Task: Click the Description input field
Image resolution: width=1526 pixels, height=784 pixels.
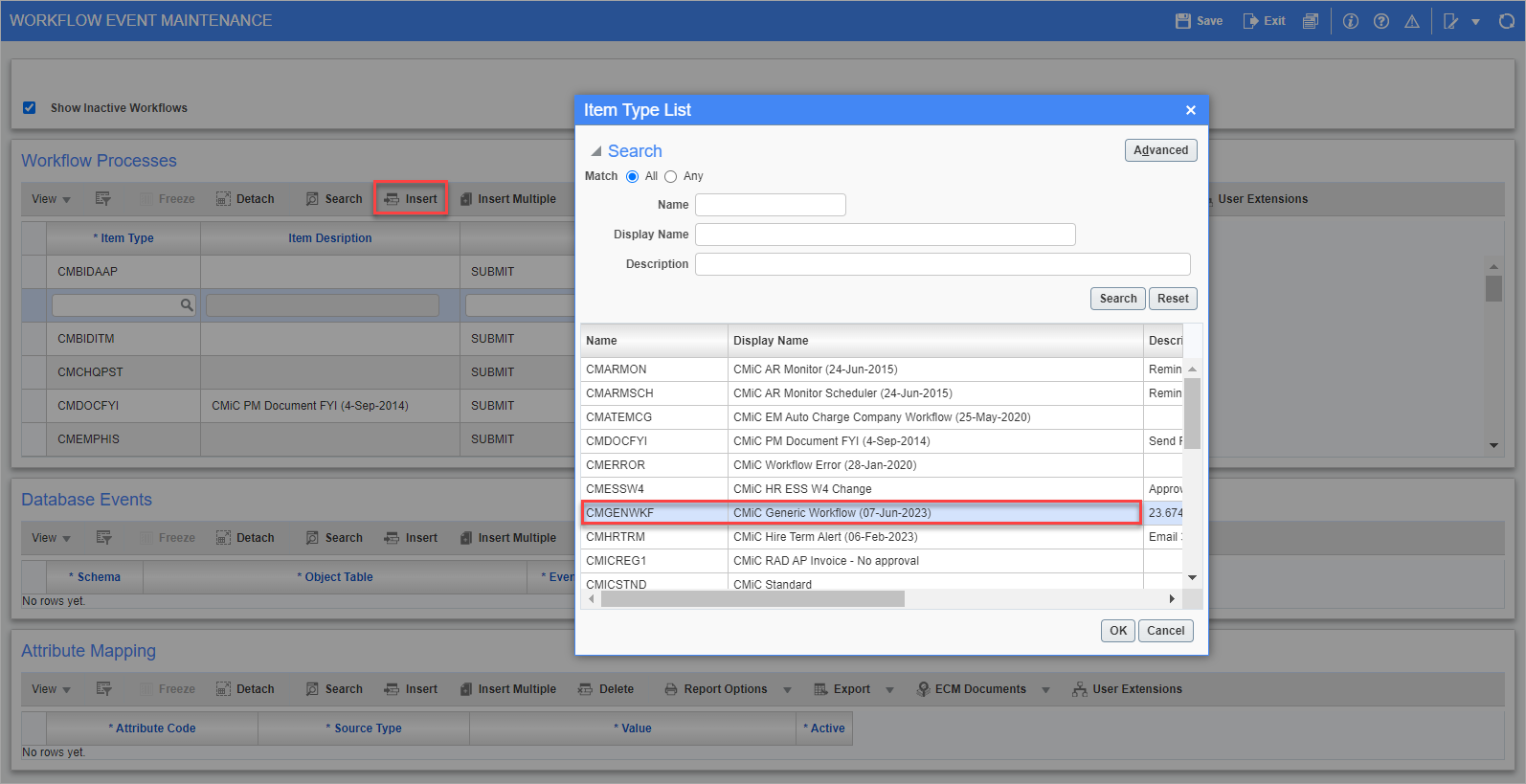Action: pyautogui.click(x=943, y=264)
